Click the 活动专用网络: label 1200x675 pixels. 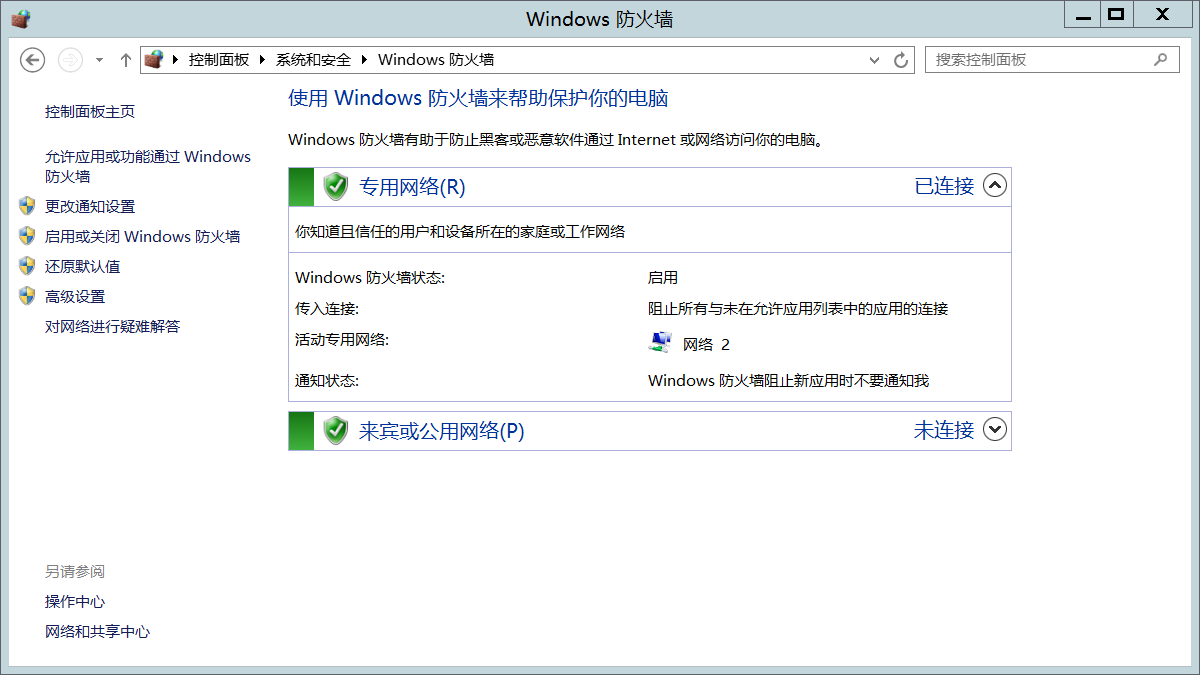(x=342, y=340)
